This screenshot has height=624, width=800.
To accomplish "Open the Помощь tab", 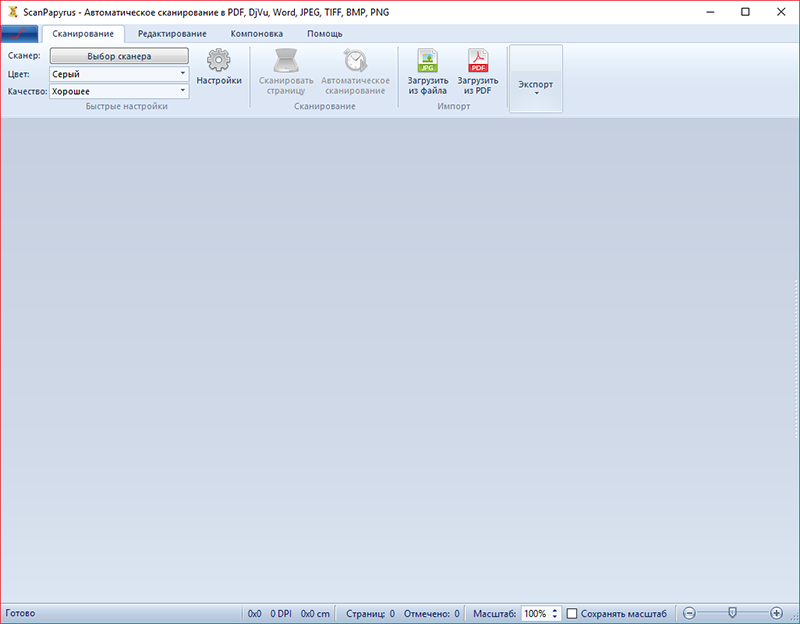I will pyautogui.click(x=324, y=34).
